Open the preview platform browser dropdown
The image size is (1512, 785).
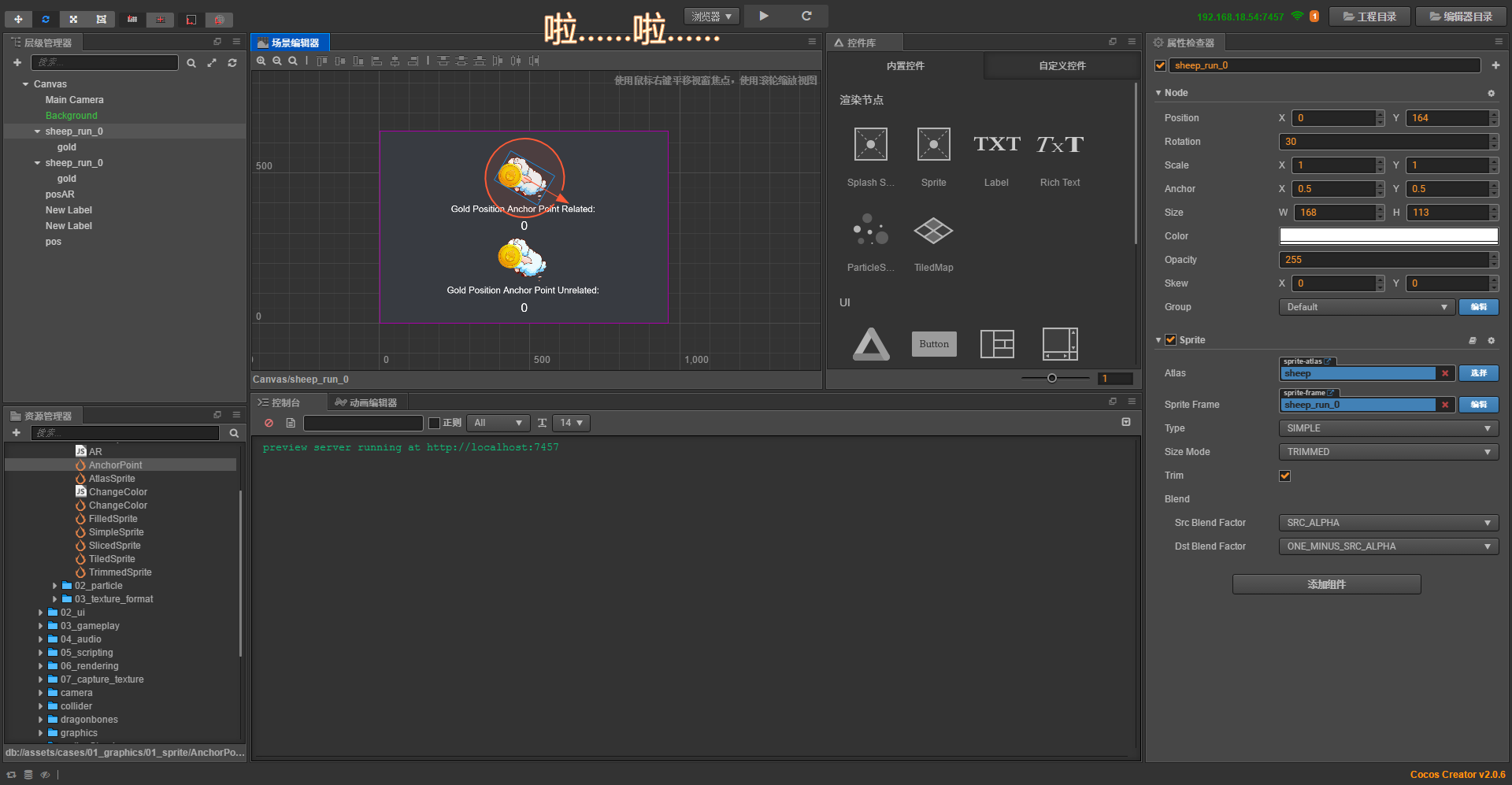711,16
